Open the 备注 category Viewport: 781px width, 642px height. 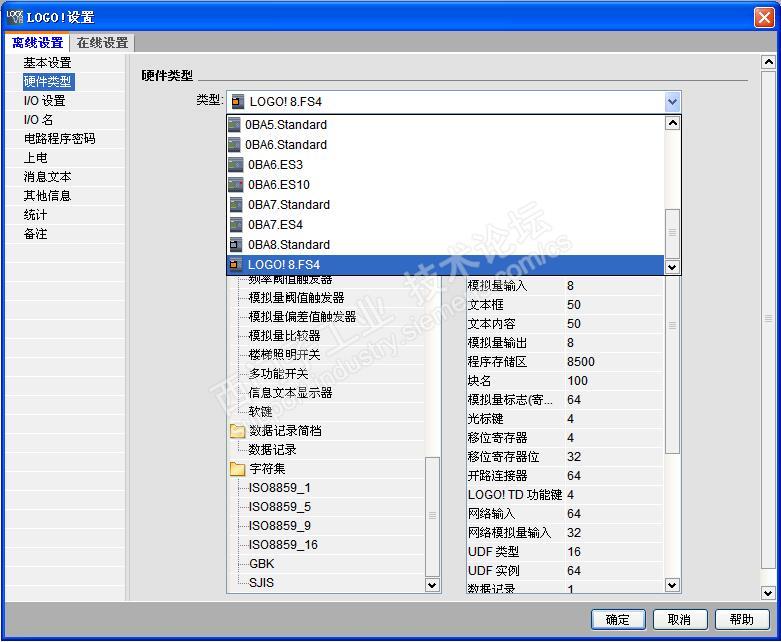point(35,234)
